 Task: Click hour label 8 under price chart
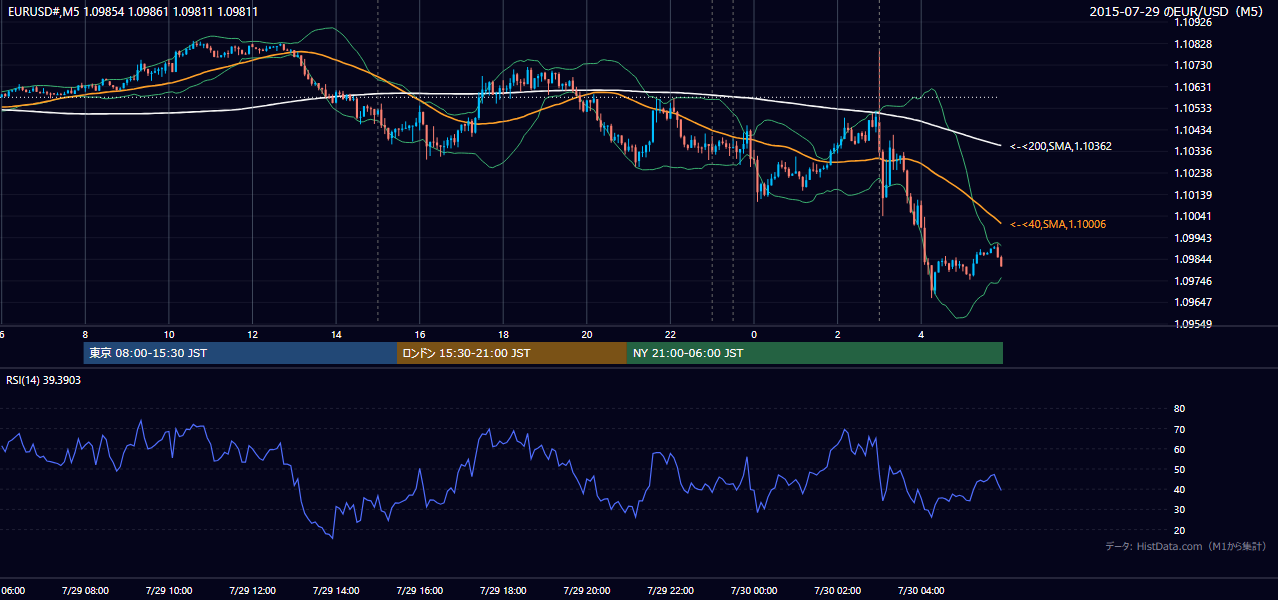(85, 334)
